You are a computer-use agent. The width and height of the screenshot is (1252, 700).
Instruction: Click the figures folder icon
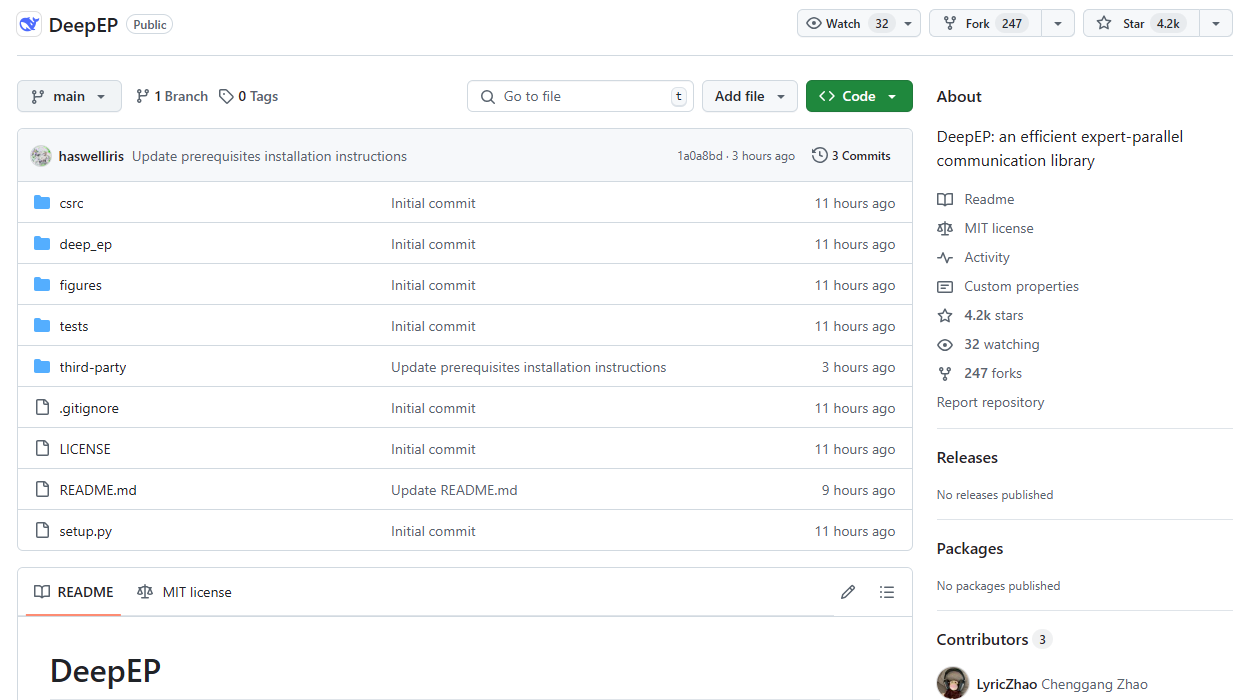pos(42,285)
